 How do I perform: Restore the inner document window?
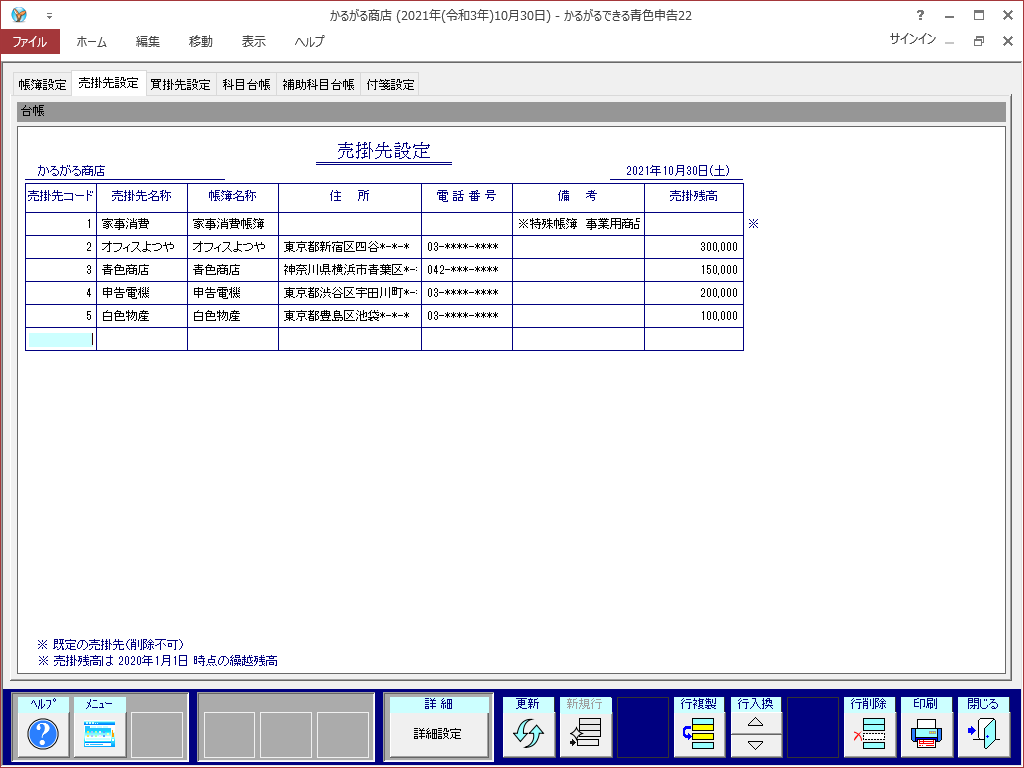coord(978,41)
